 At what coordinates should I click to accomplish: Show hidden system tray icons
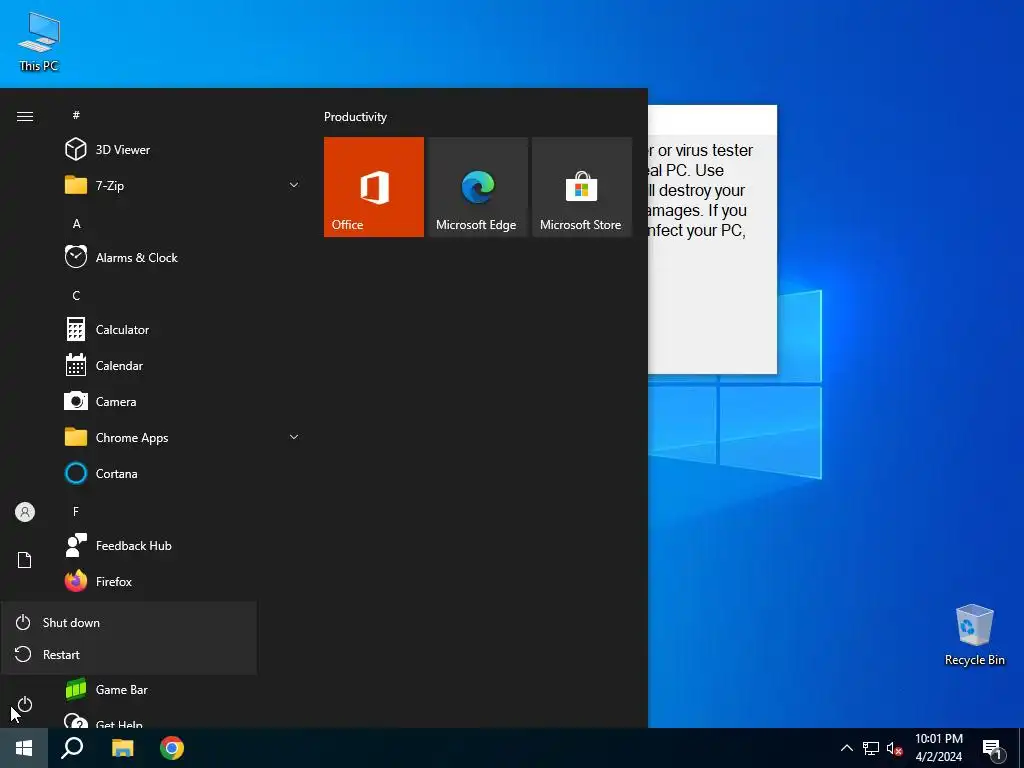(x=846, y=748)
